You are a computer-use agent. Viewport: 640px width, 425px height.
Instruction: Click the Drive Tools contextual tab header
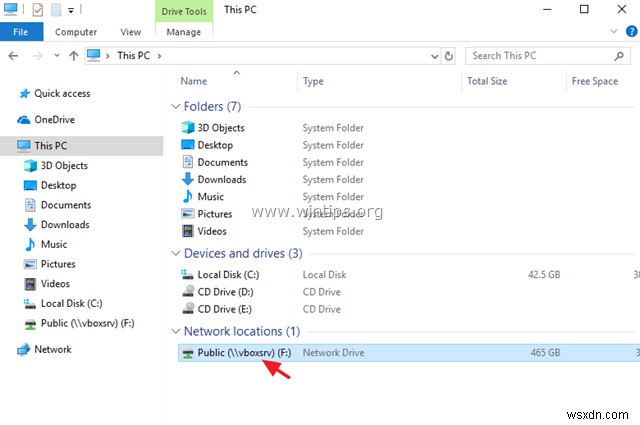tap(184, 11)
